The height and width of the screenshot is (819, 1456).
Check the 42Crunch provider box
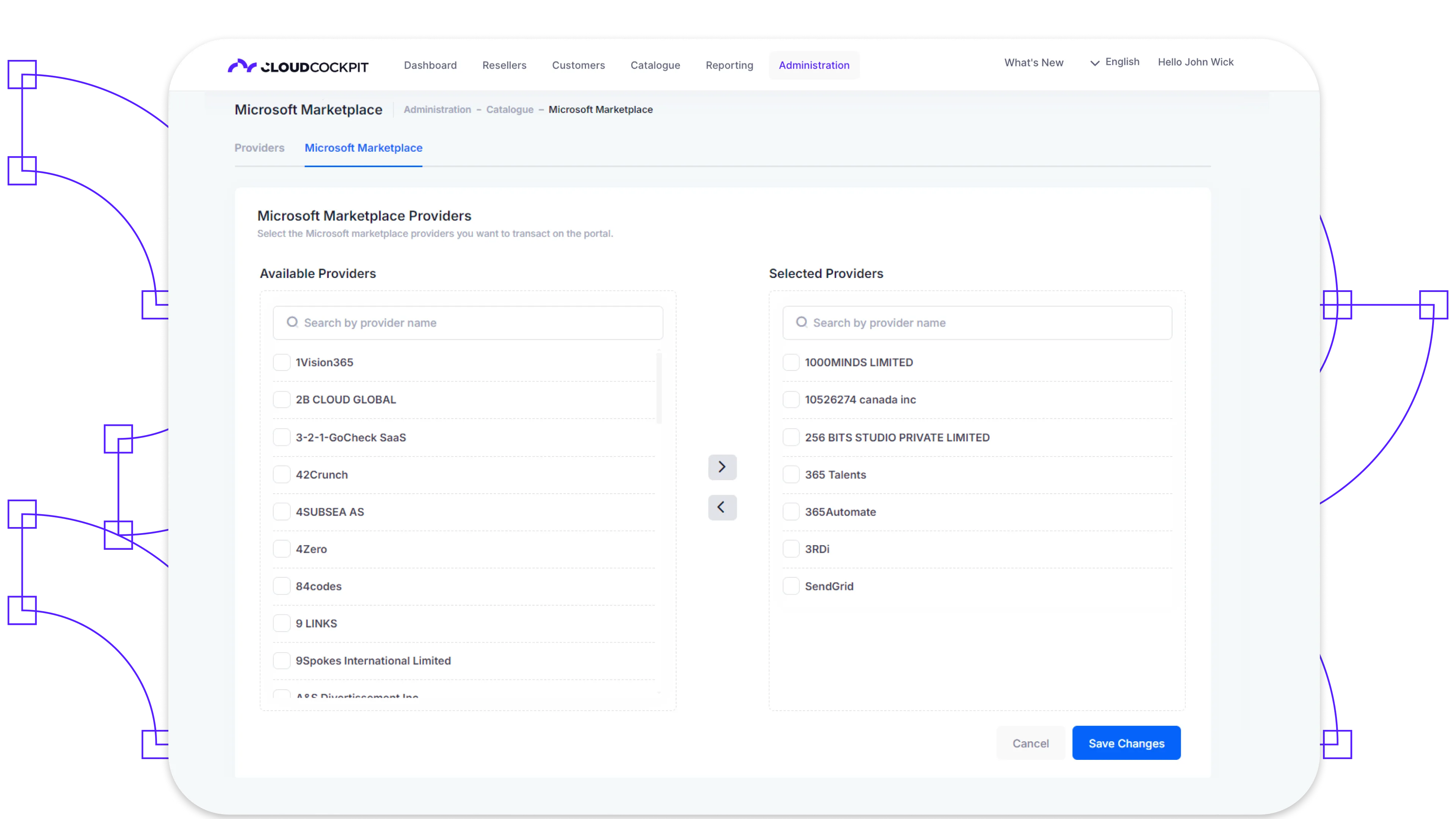[x=281, y=474]
